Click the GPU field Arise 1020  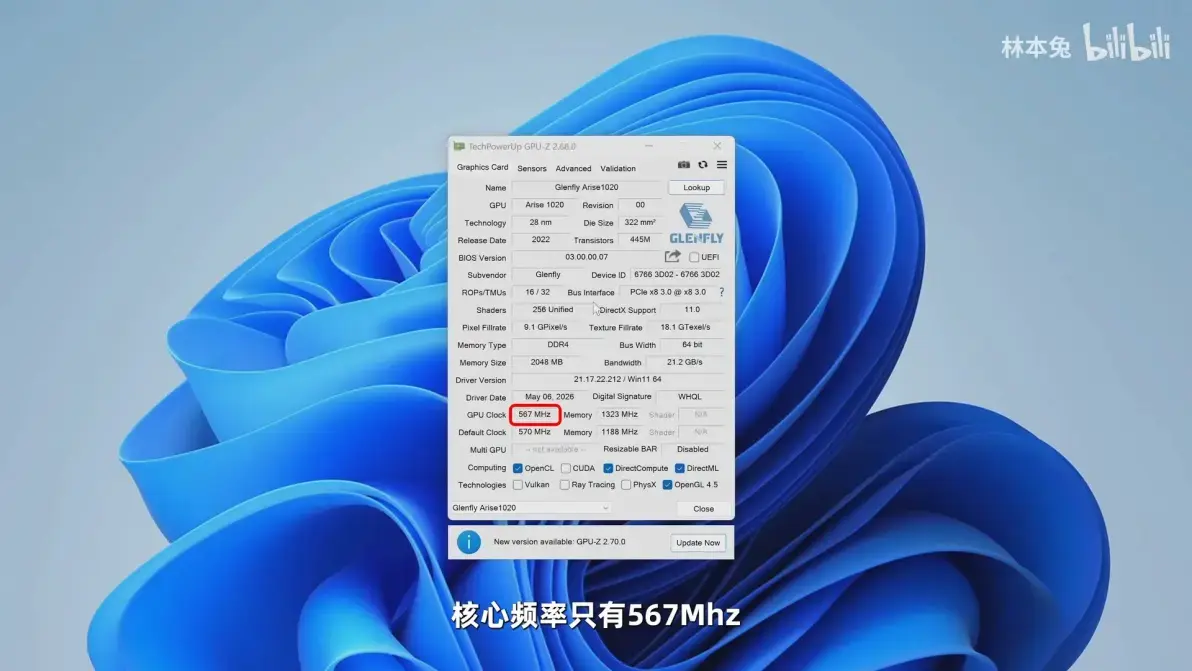(544, 205)
